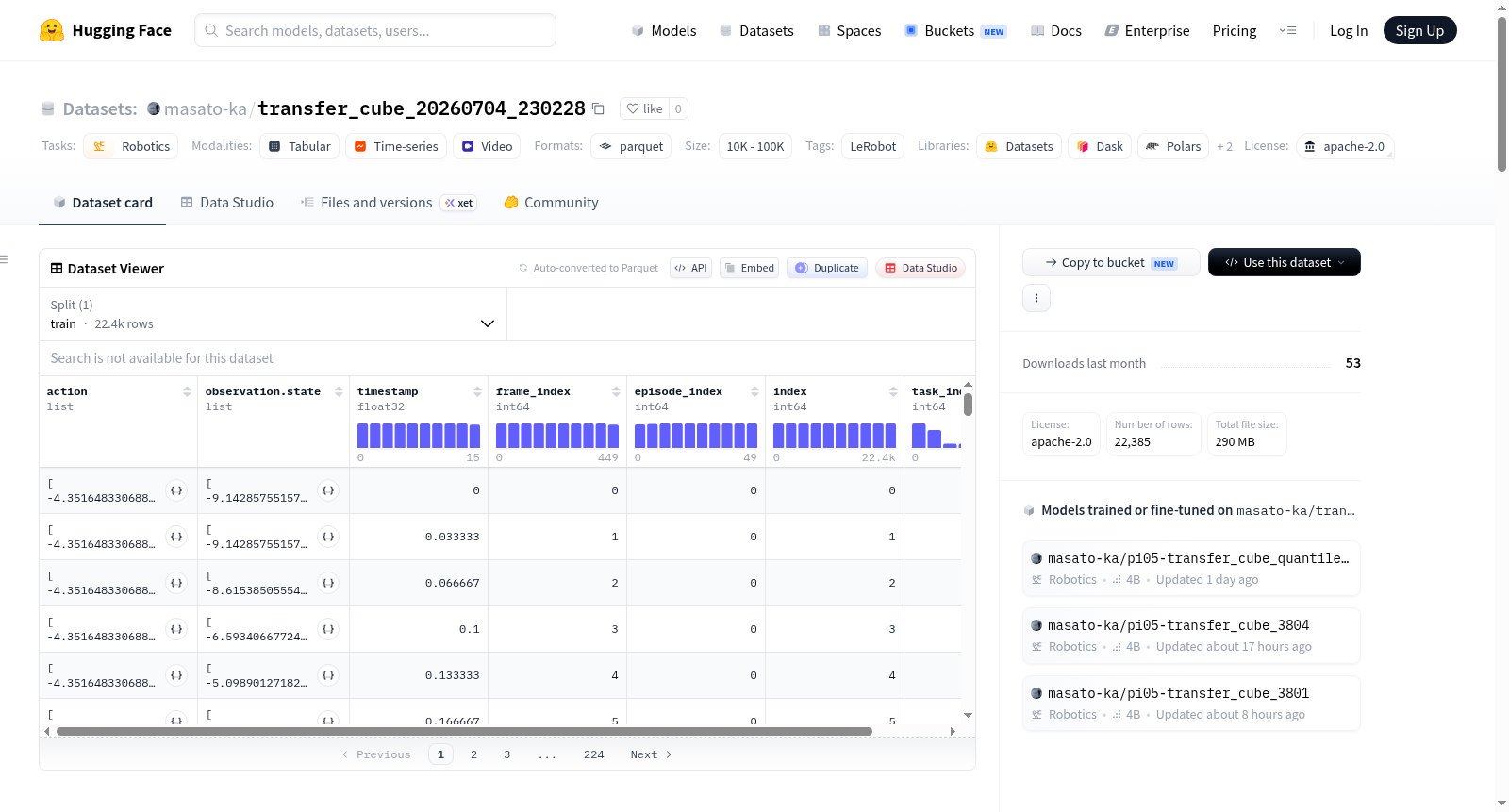
Task: Open the masato-ka user link
Action: 206,108
